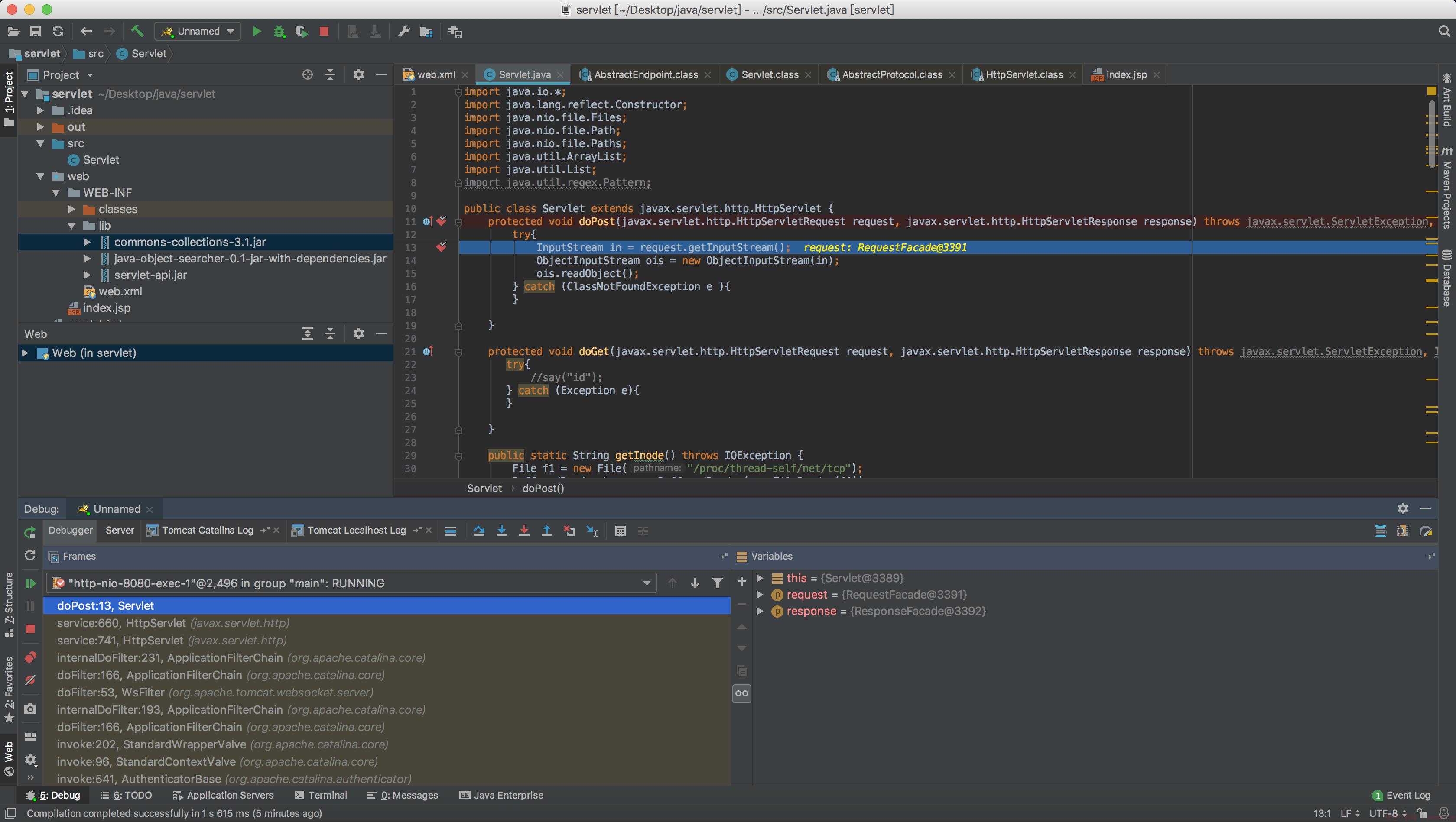The height and width of the screenshot is (822, 1456).
Task: Open Java Enterprise tool window
Action: pyautogui.click(x=501, y=795)
